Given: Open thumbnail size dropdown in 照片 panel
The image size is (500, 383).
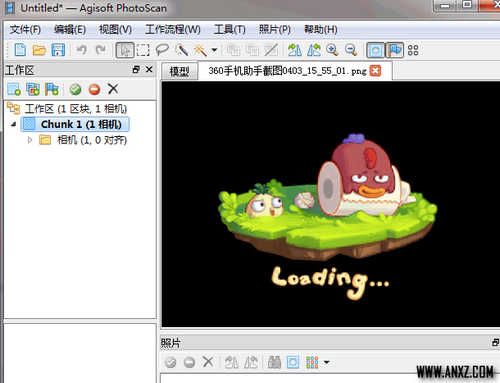Looking at the screenshot, I should pyautogui.click(x=327, y=362).
